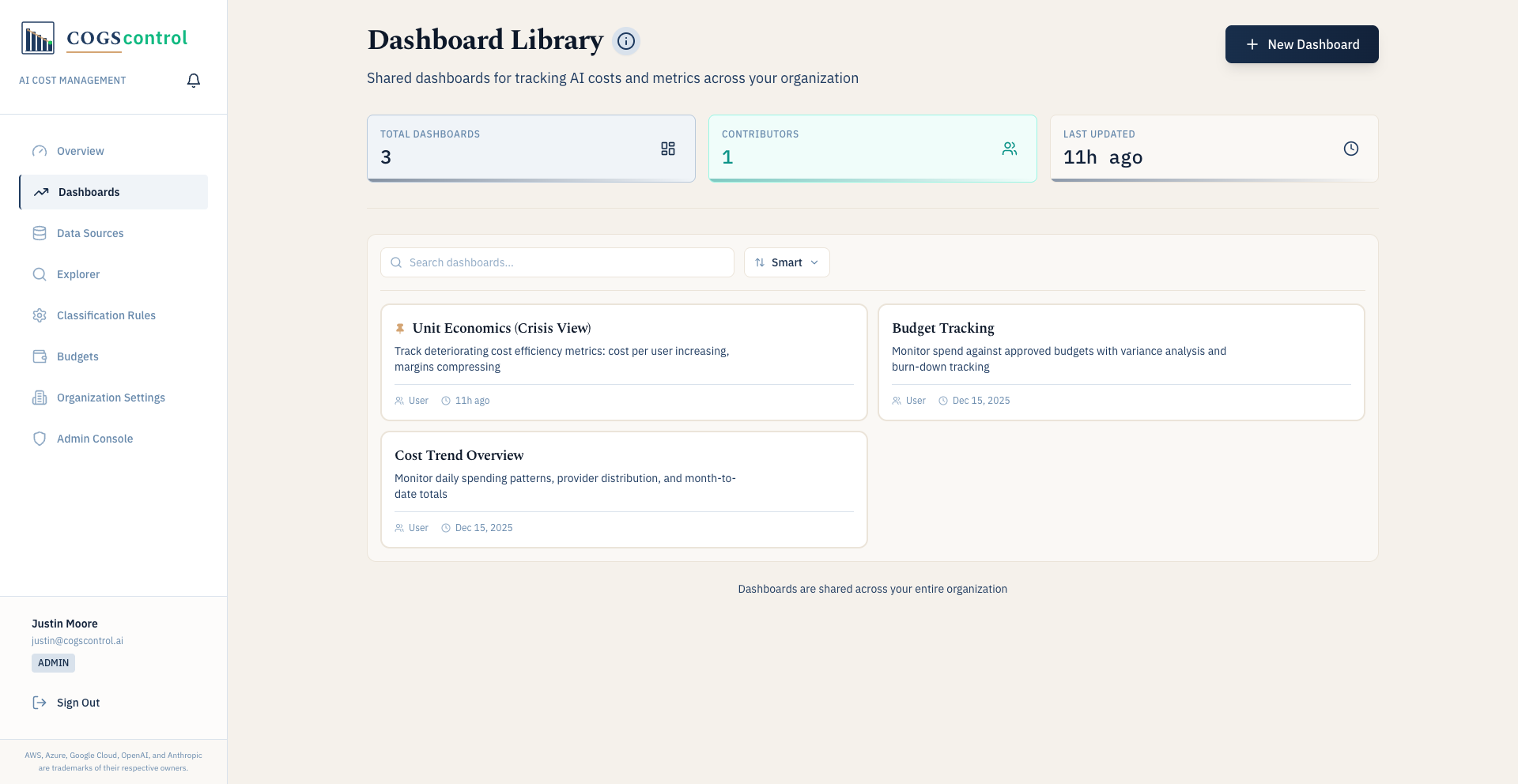Click the pin icon on Unit Economics dashboard

(x=400, y=327)
